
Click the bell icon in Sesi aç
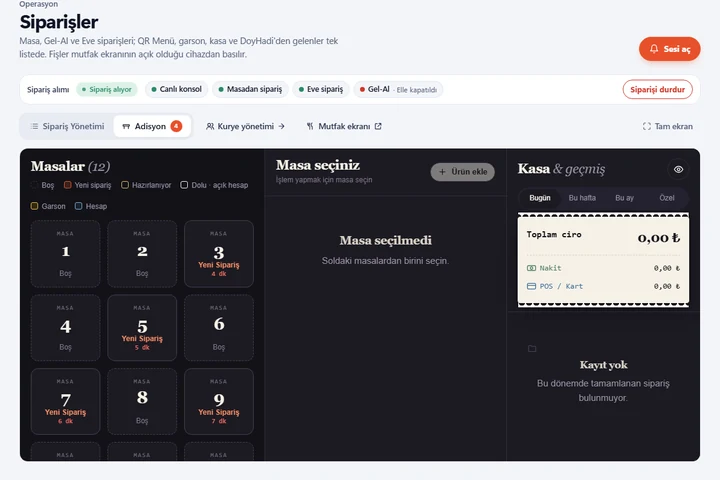(654, 49)
